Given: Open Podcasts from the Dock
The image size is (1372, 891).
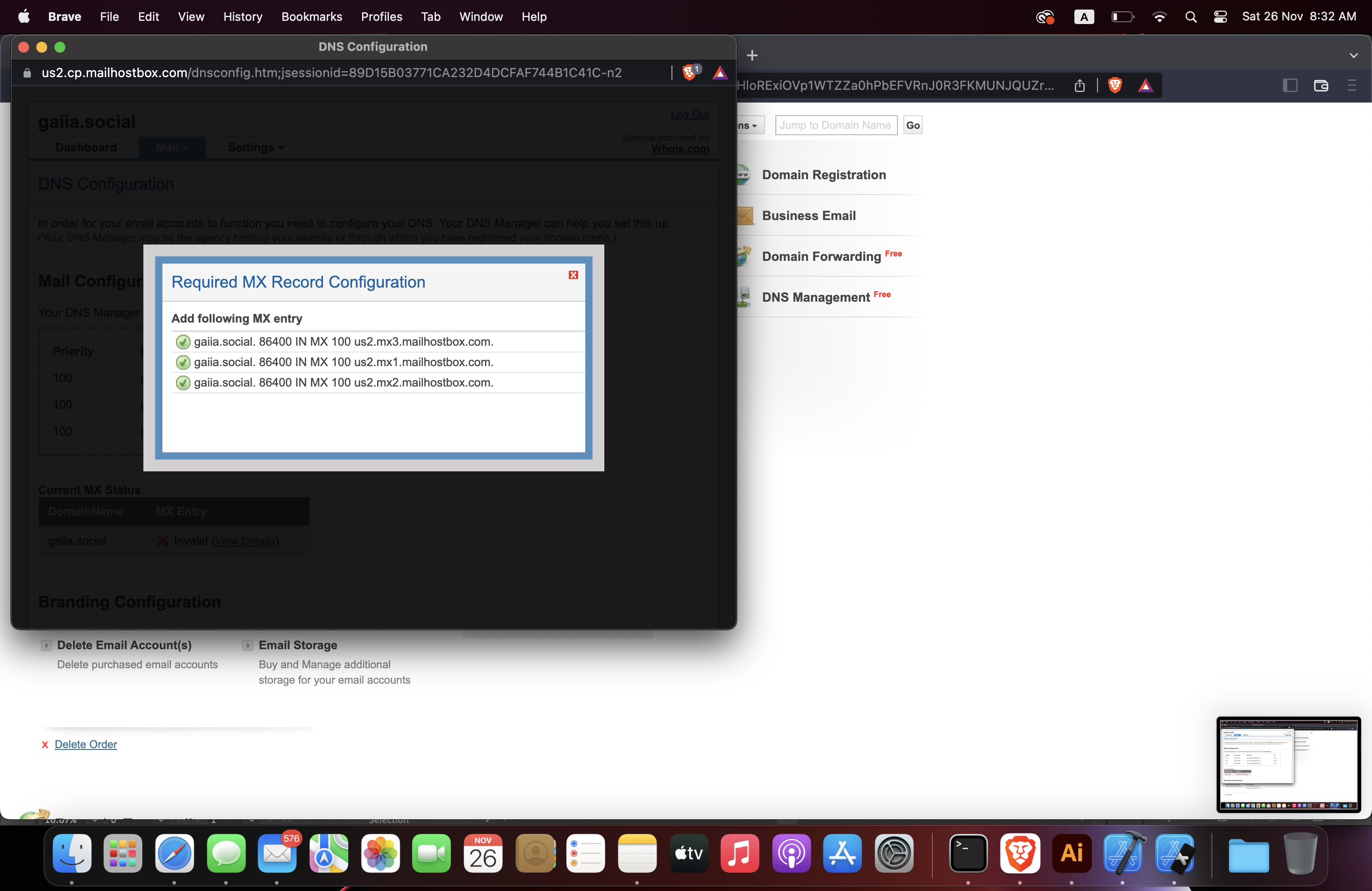Looking at the screenshot, I should pos(792,853).
